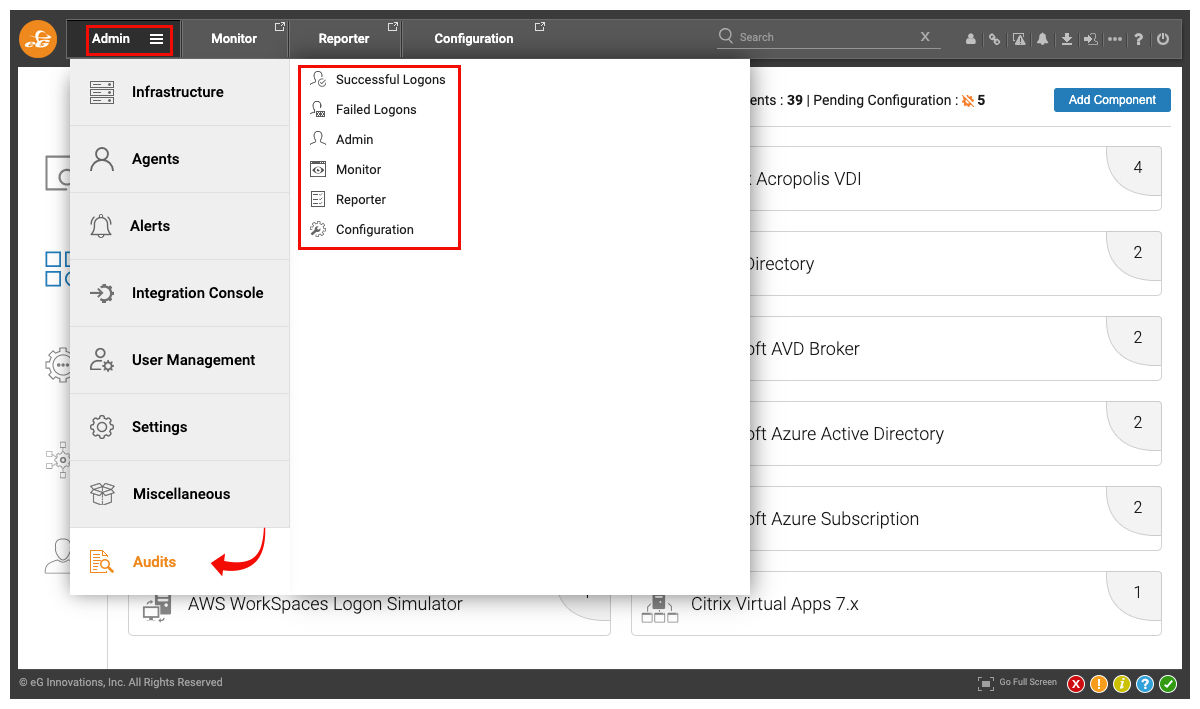Screen dimensions: 1200x709
Task: Click the Citrix Virtual Apps 7.x icon
Action: 660,607
